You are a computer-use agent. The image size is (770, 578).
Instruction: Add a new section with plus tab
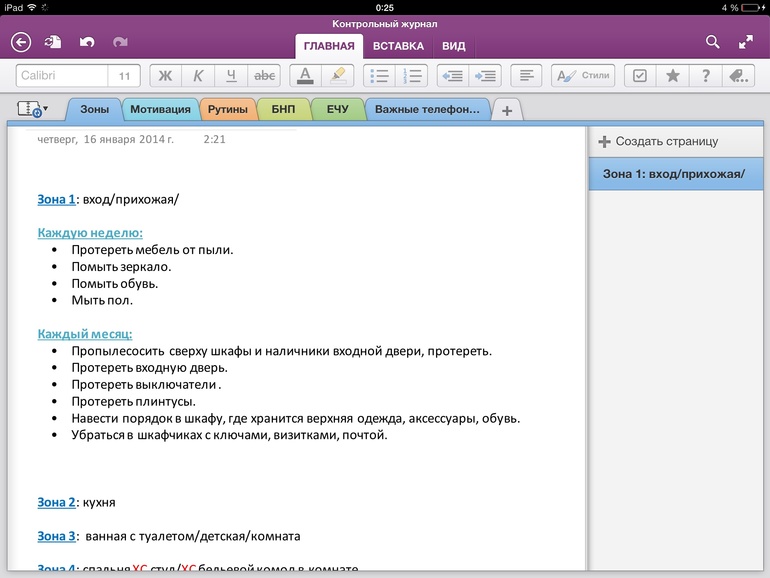(x=507, y=110)
